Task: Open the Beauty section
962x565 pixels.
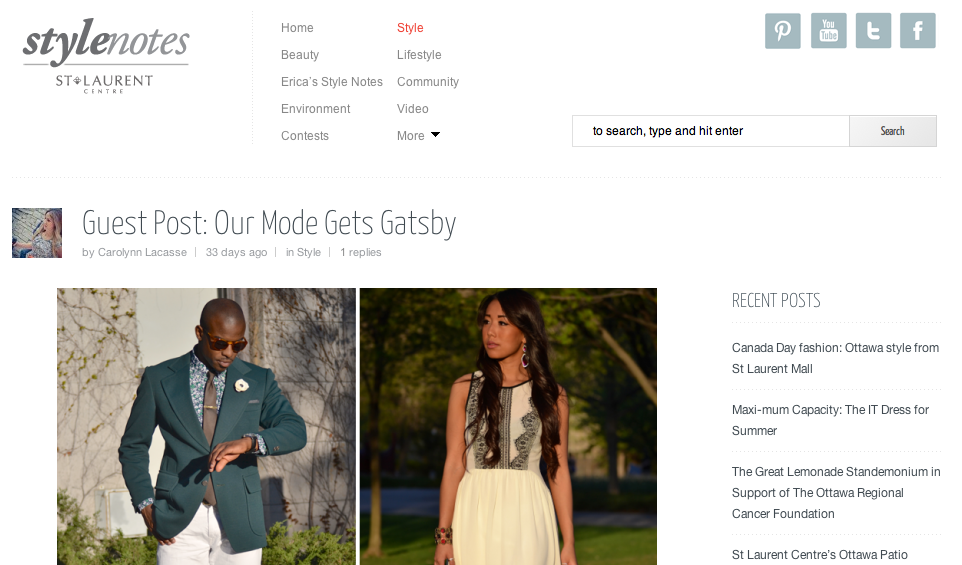Action: pos(299,55)
